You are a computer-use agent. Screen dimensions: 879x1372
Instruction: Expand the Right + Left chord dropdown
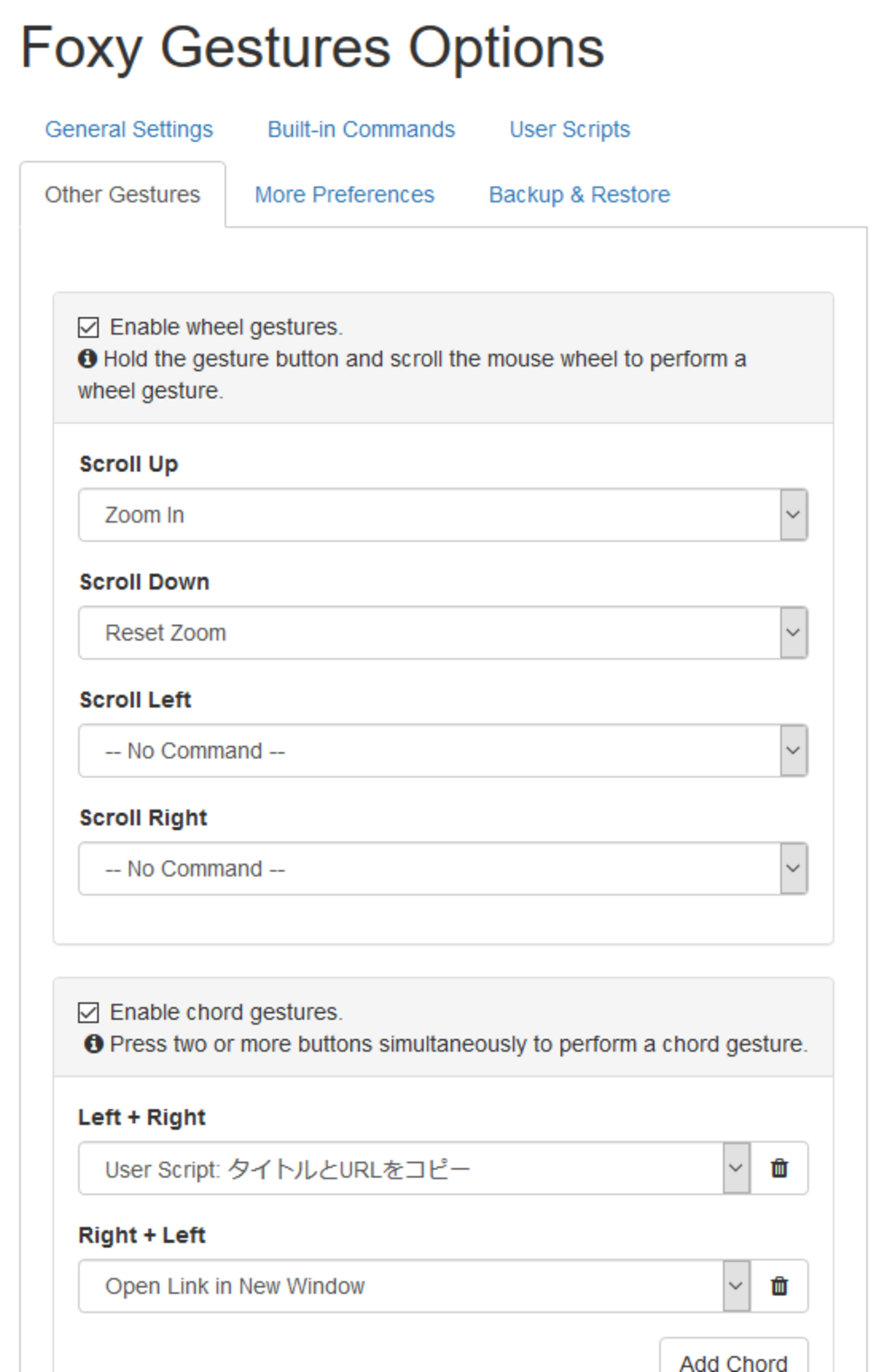[414, 1285]
